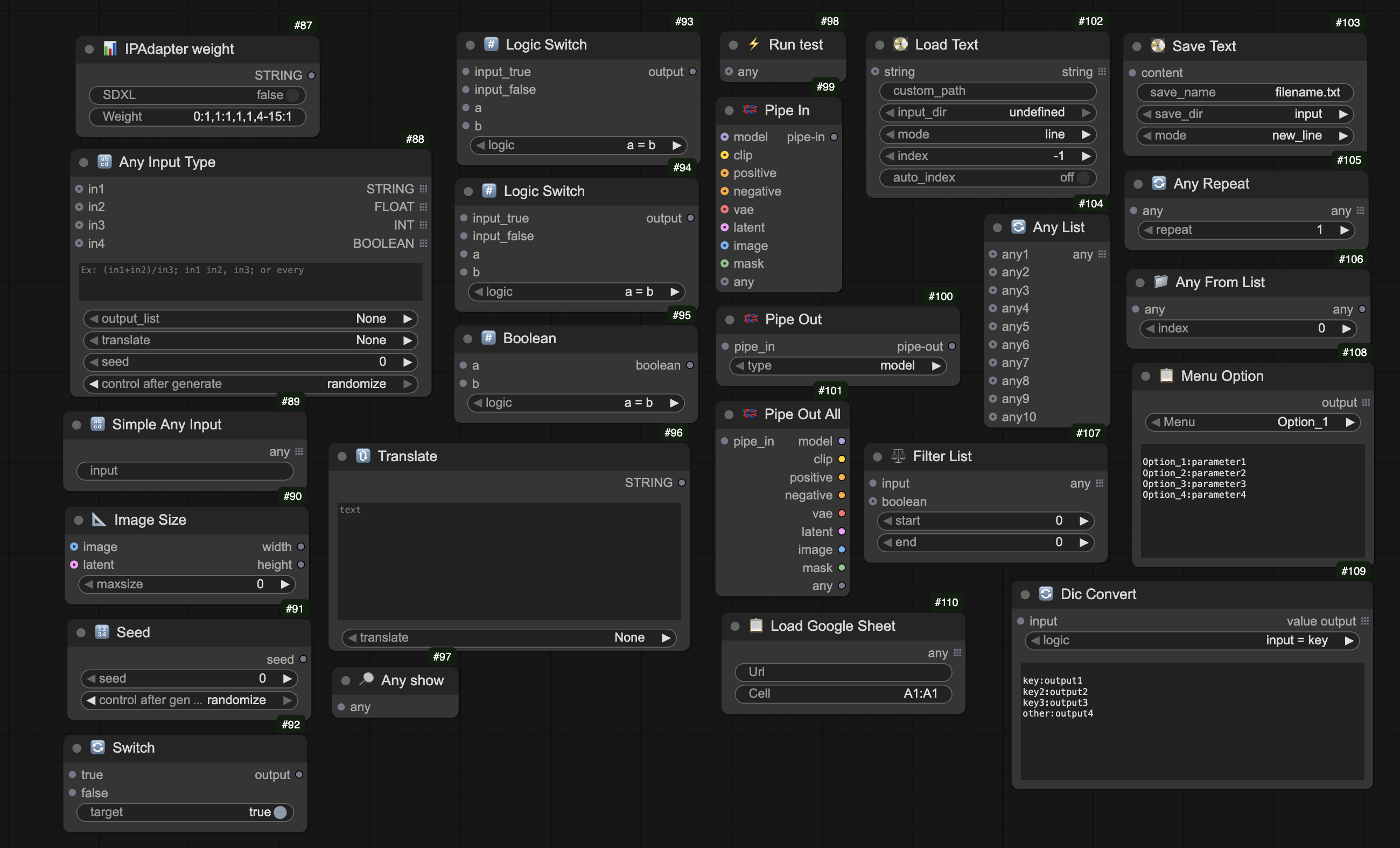Click the Any From List folder icon
This screenshot has width=1400, height=848.
tap(1161, 282)
